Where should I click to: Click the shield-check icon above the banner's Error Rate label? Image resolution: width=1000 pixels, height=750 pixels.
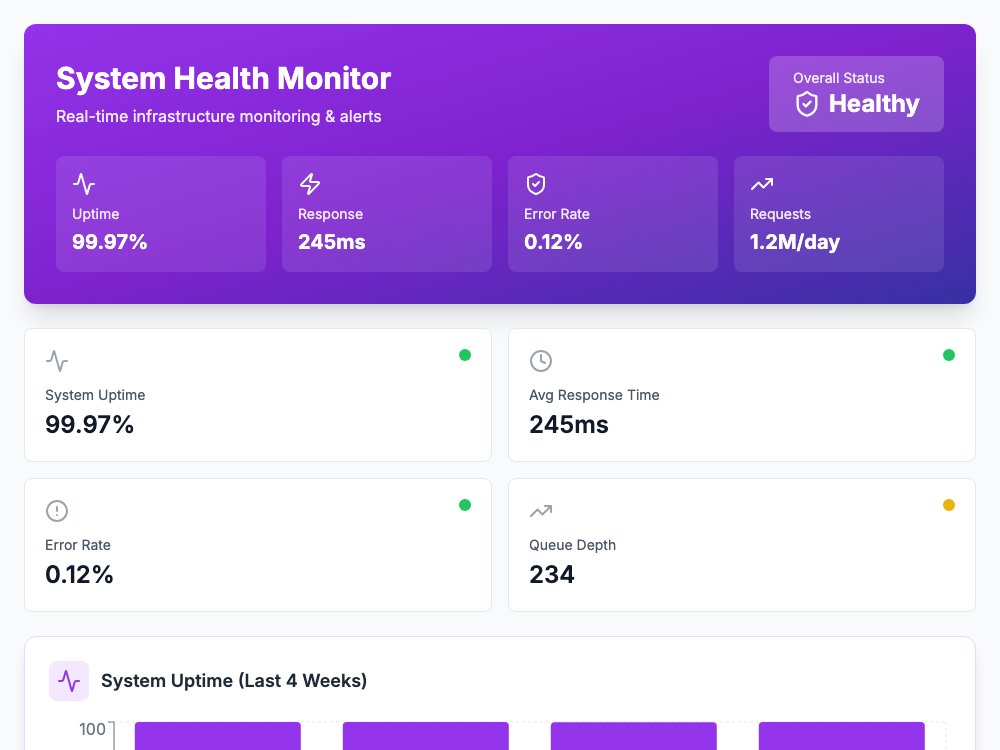click(536, 184)
